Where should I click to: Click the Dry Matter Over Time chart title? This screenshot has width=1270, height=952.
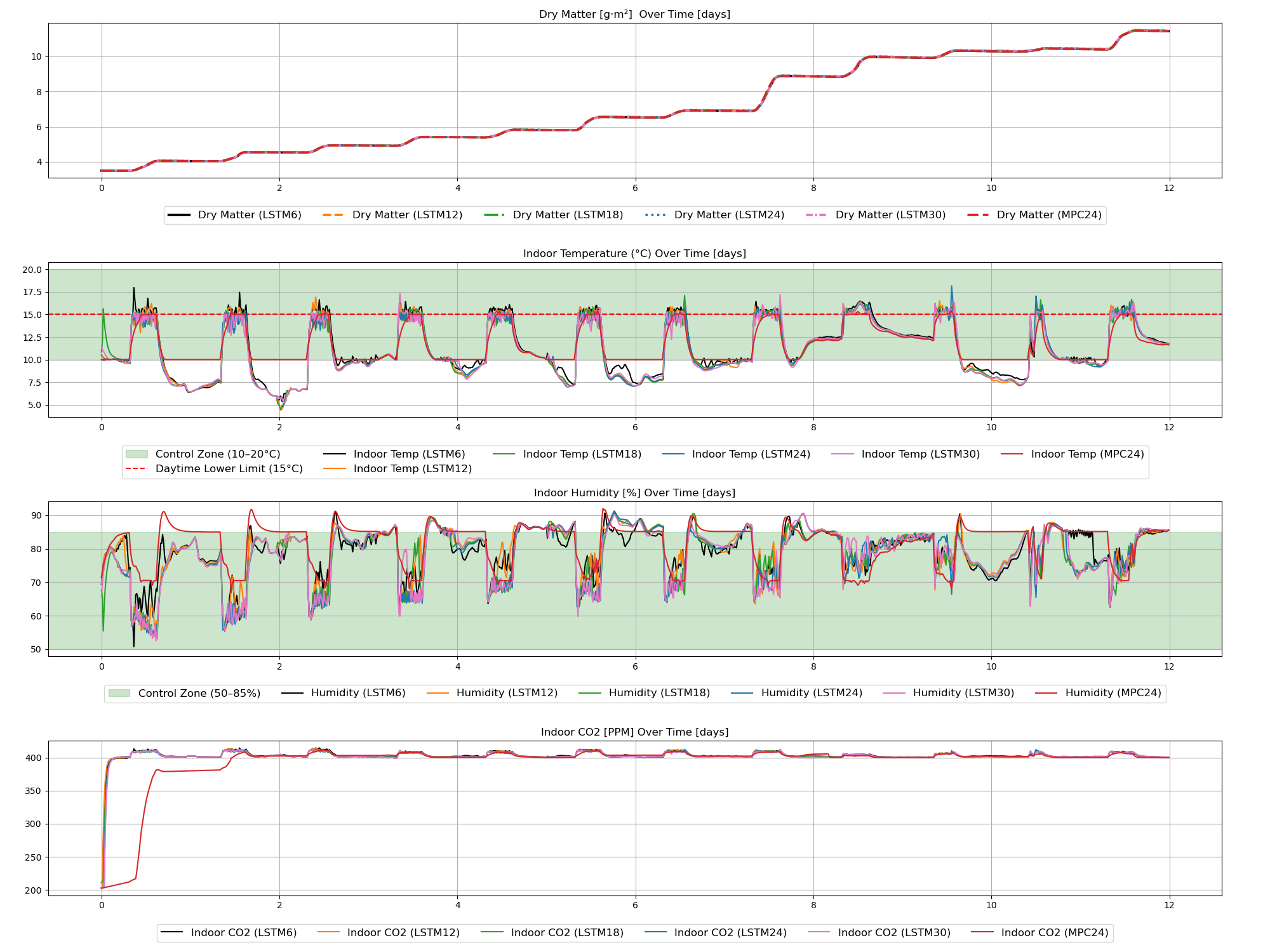tap(634, 15)
